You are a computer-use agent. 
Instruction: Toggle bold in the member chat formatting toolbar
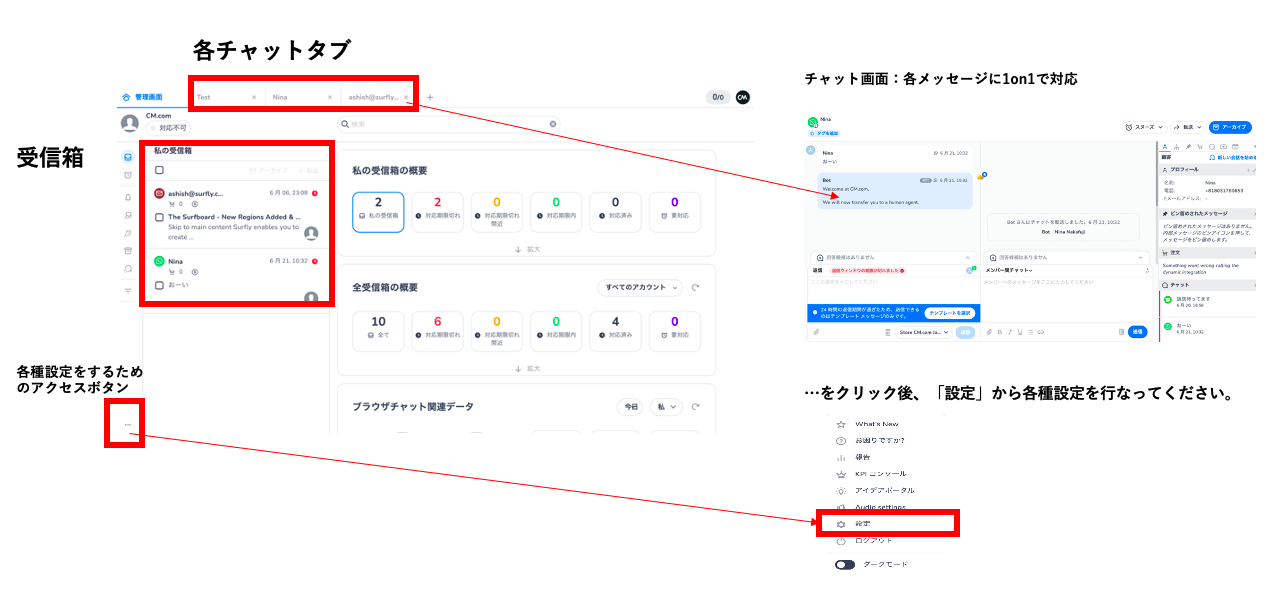pos(1000,332)
